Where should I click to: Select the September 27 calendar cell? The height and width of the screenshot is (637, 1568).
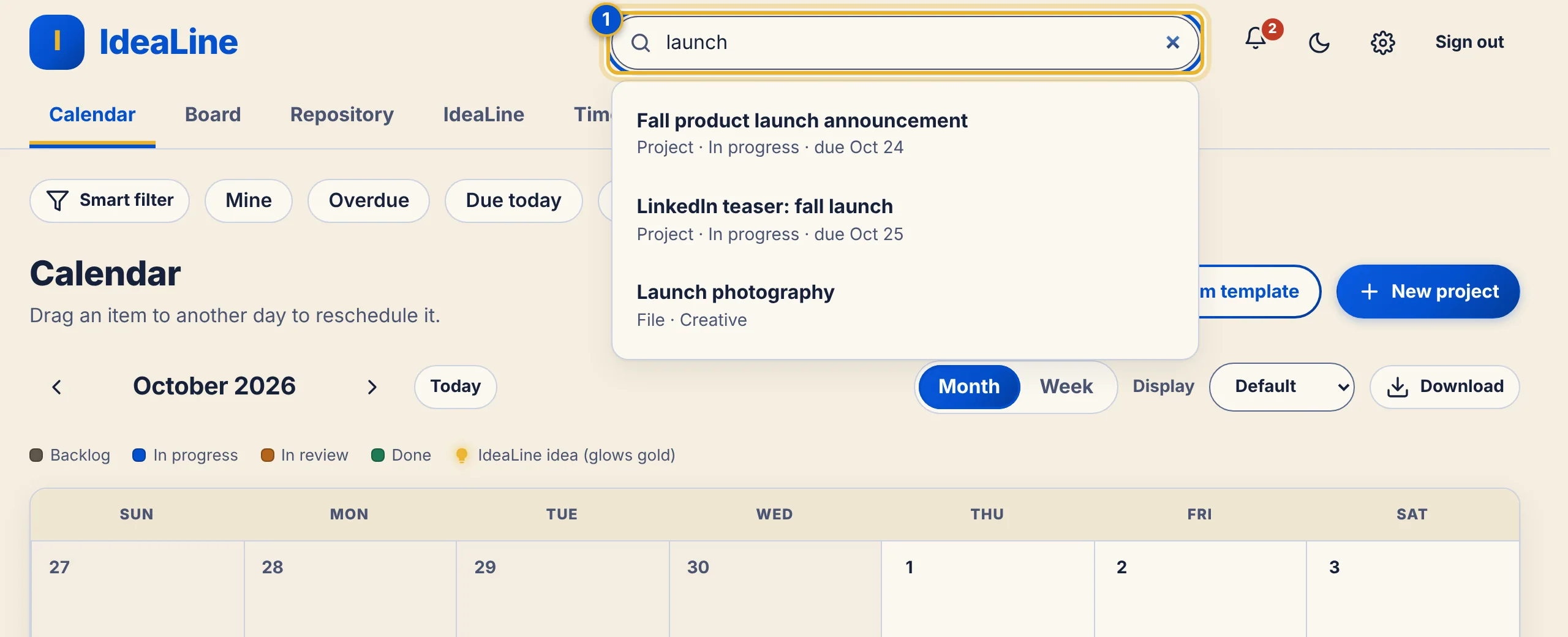pyautogui.click(x=137, y=589)
